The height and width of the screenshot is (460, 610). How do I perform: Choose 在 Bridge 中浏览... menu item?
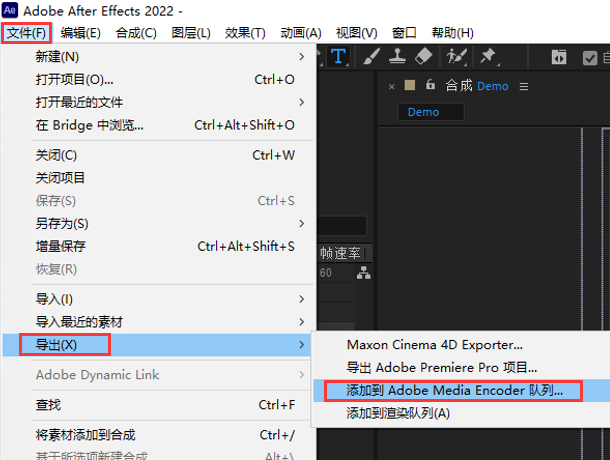click(x=158, y=125)
